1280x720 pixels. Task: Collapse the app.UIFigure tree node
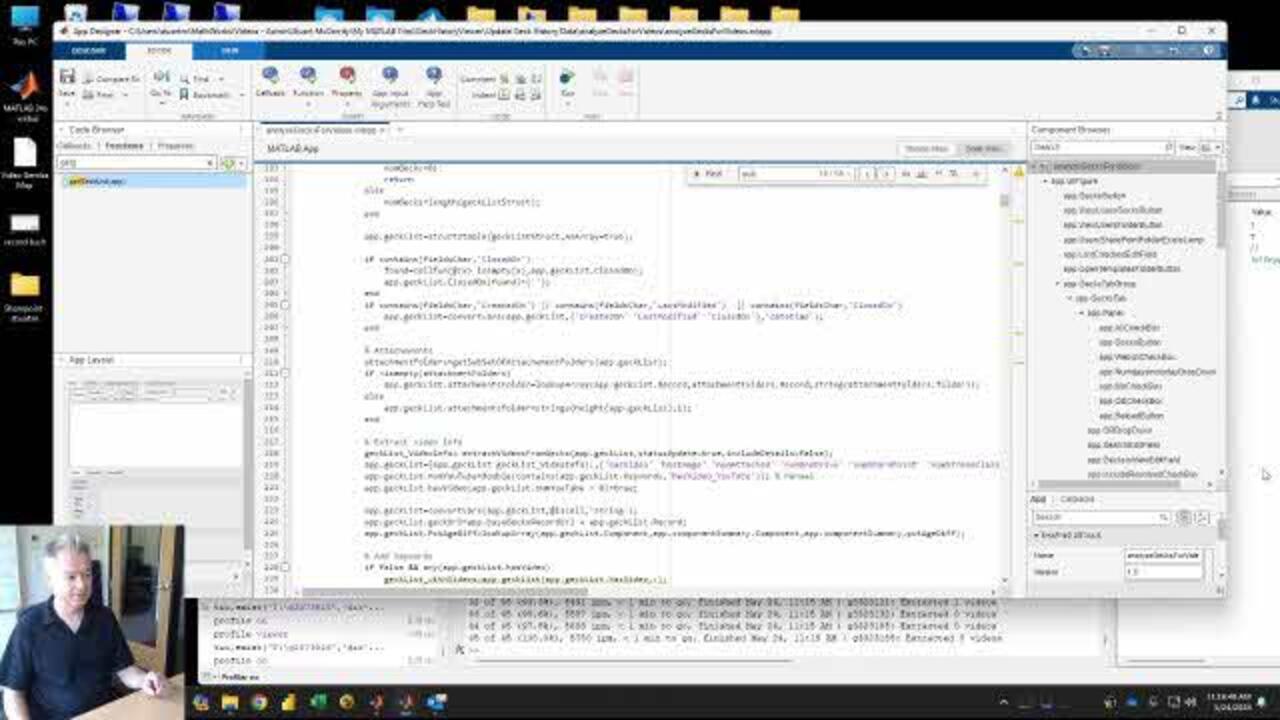click(1046, 182)
